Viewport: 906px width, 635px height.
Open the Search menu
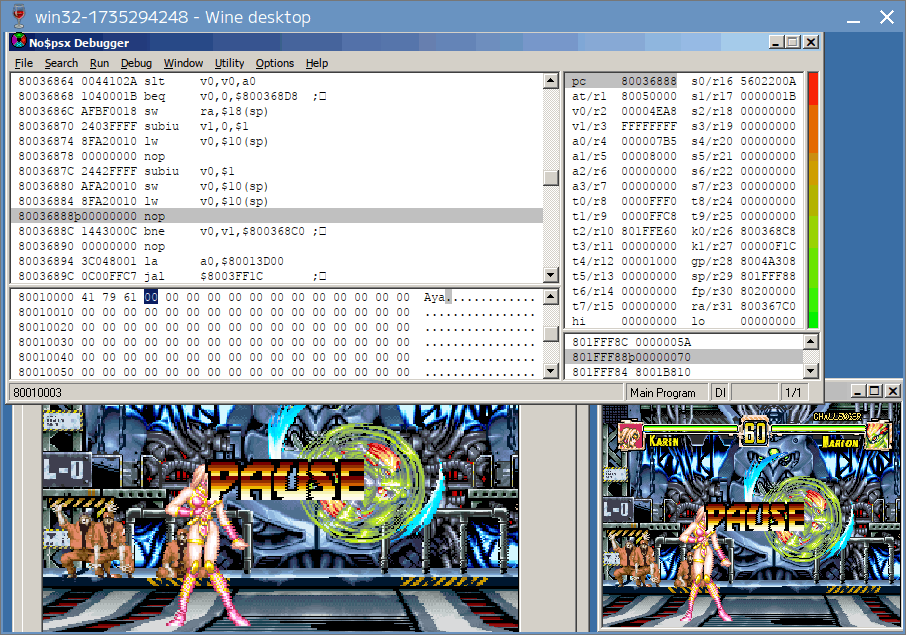(61, 63)
